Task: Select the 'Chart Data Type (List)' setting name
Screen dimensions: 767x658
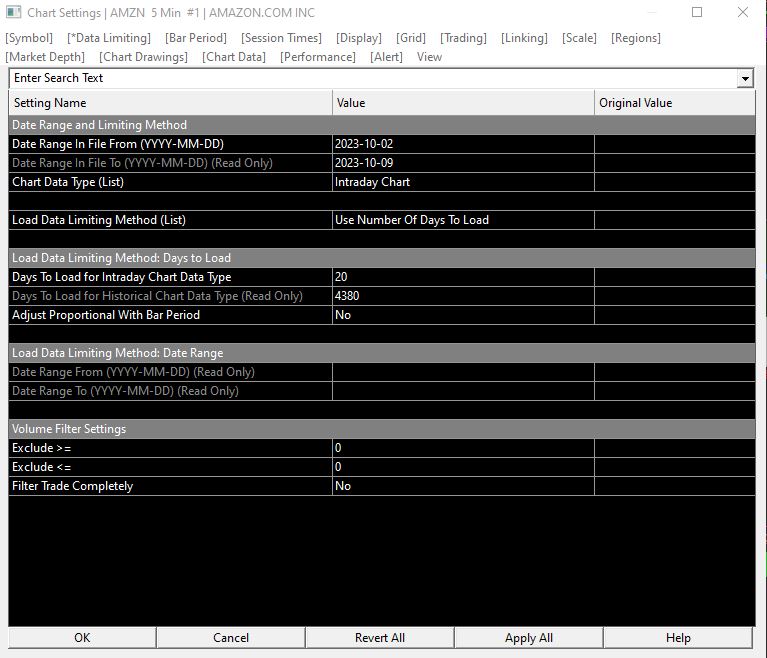Action: point(68,182)
